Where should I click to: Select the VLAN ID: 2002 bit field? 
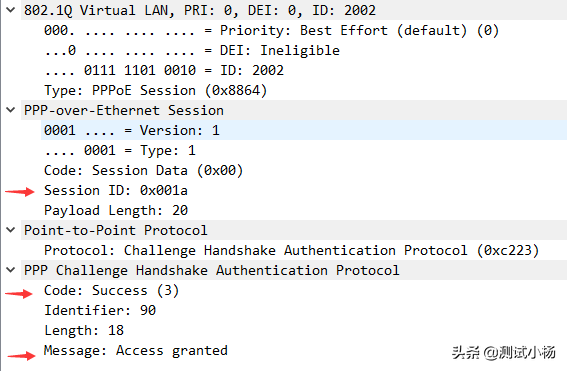click(x=304, y=70)
